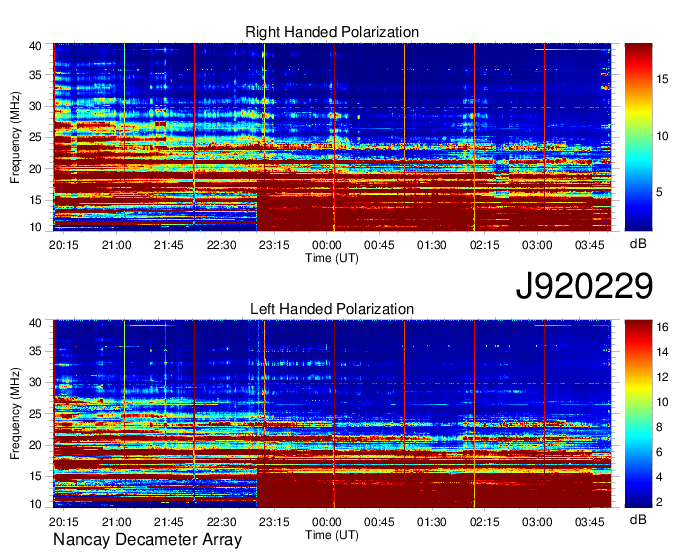680x552 pixels.
Task: Click the 10 MHz tick of Right Handed plot
Action: [x=35, y=227]
